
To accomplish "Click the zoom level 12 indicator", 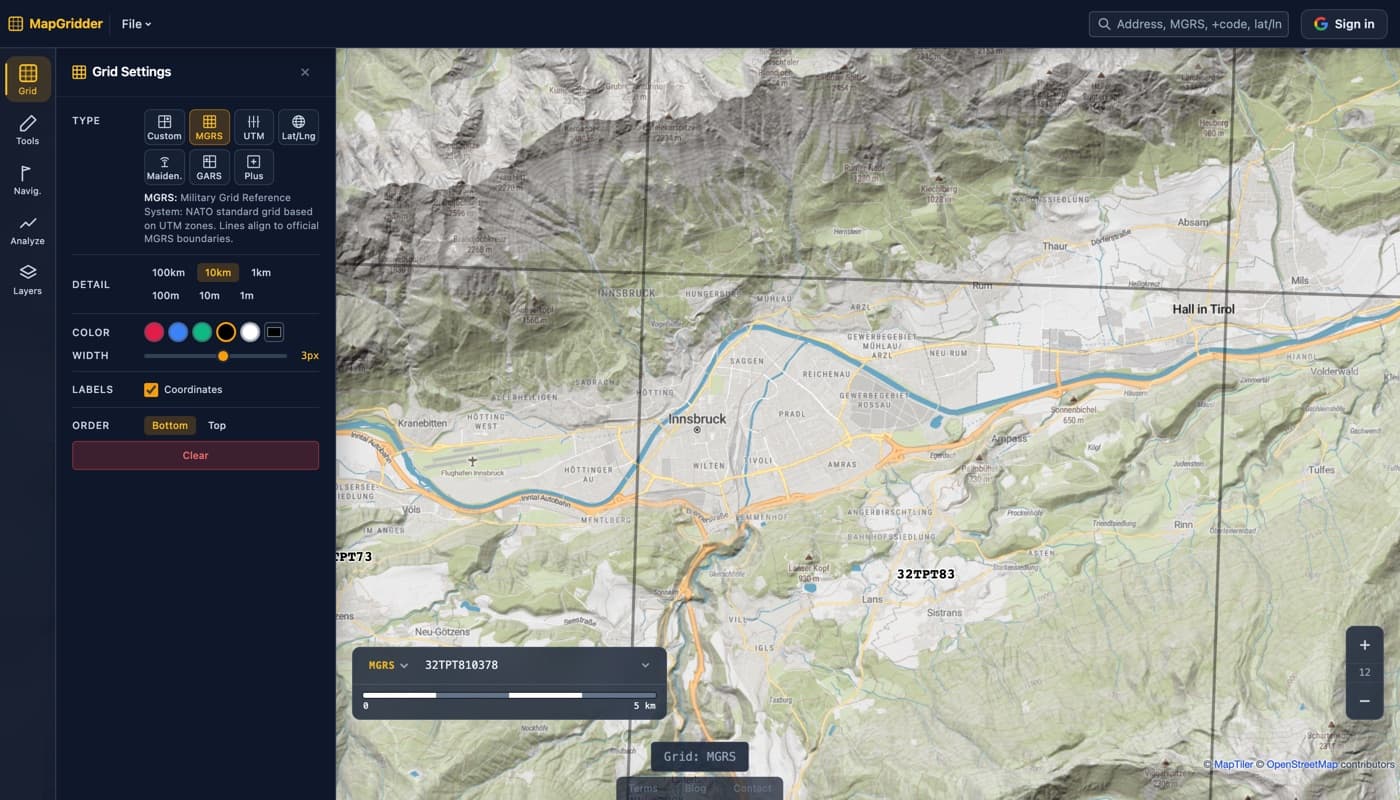I will tap(1365, 673).
